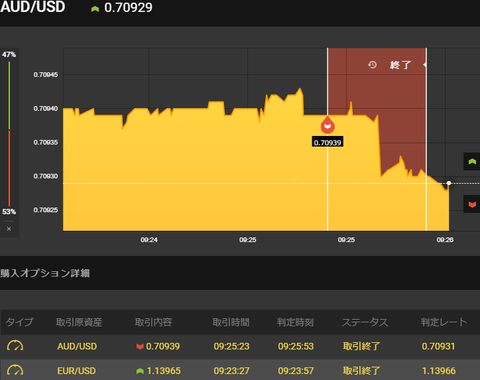Open the EUR/USD trade row asset

[x=76, y=370]
